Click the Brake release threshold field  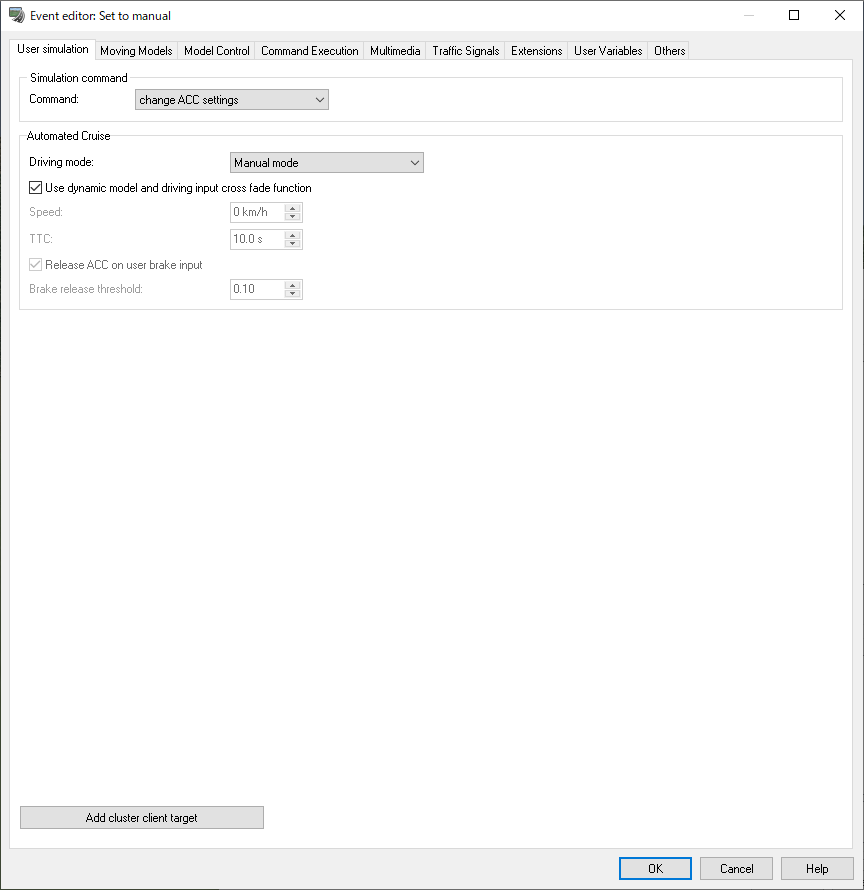[257, 289]
